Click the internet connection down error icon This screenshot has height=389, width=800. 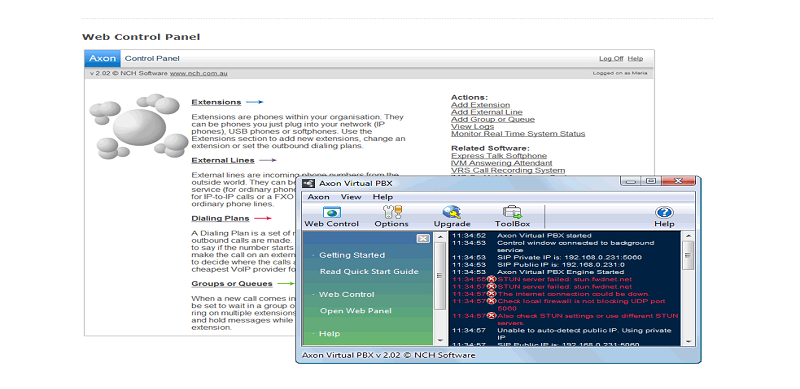click(491, 294)
